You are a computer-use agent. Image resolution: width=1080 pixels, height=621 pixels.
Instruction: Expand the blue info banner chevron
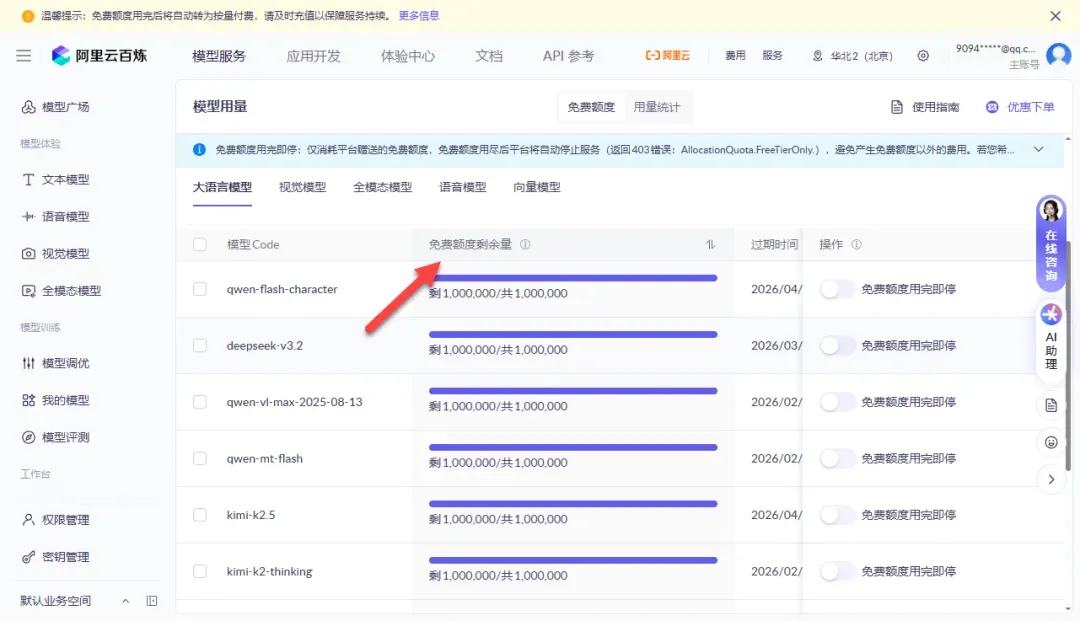(1038, 150)
